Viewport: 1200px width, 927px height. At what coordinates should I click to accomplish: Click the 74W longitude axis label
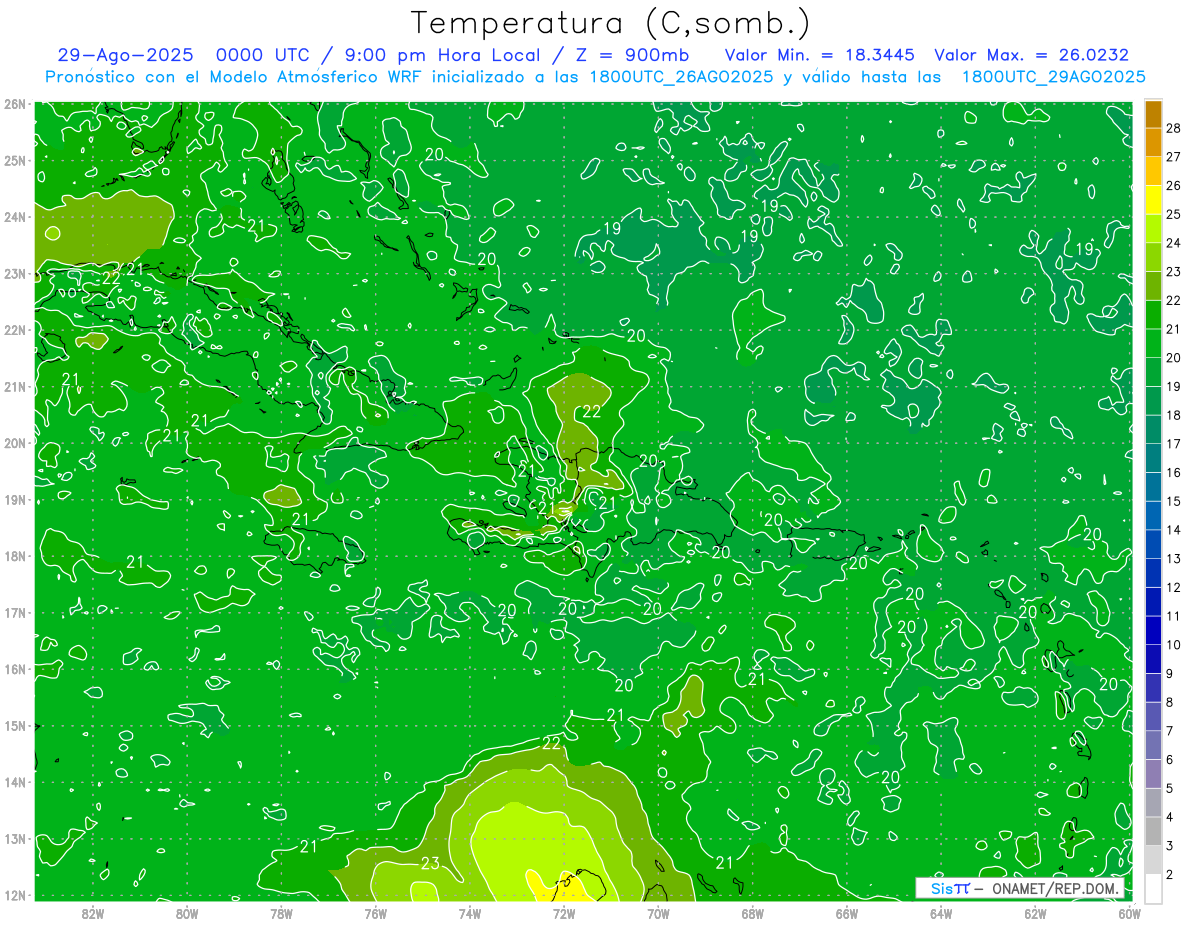click(x=469, y=914)
